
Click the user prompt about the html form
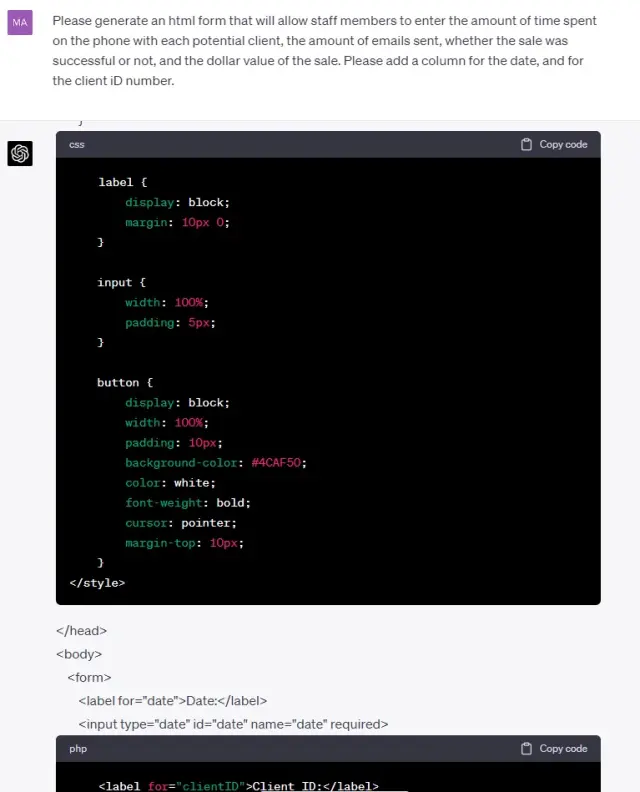(x=324, y=50)
